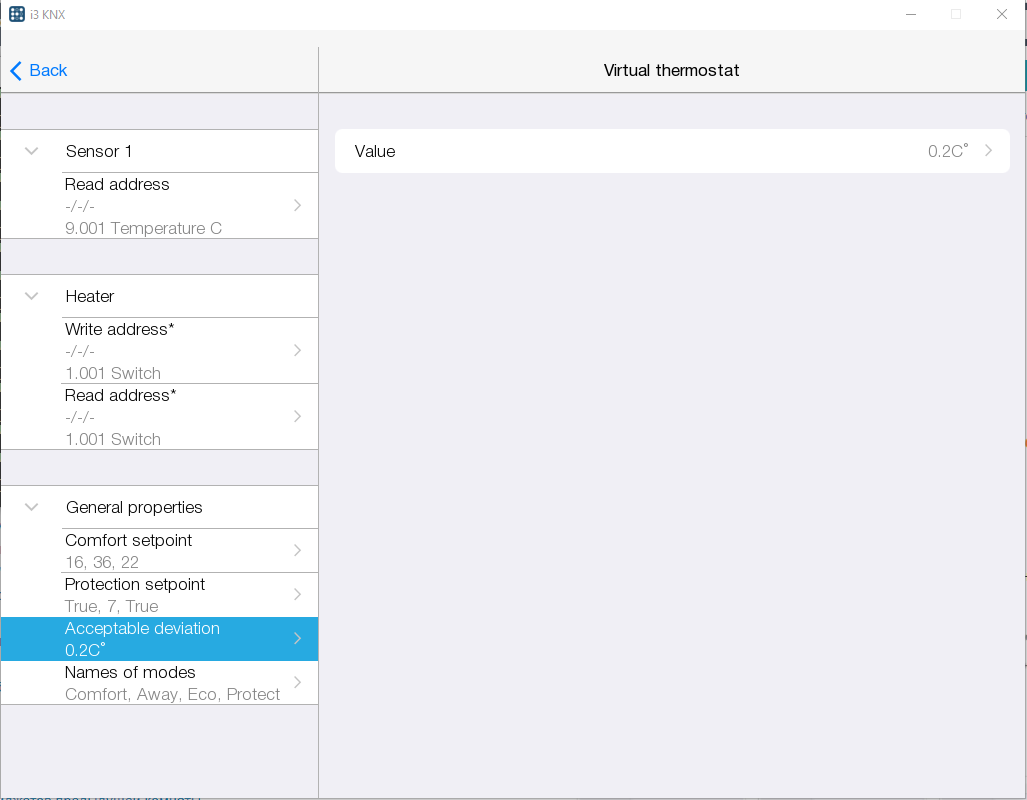Click the Back chevron arrow icon
The width and height of the screenshot is (1027, 800).
[16, 71]
